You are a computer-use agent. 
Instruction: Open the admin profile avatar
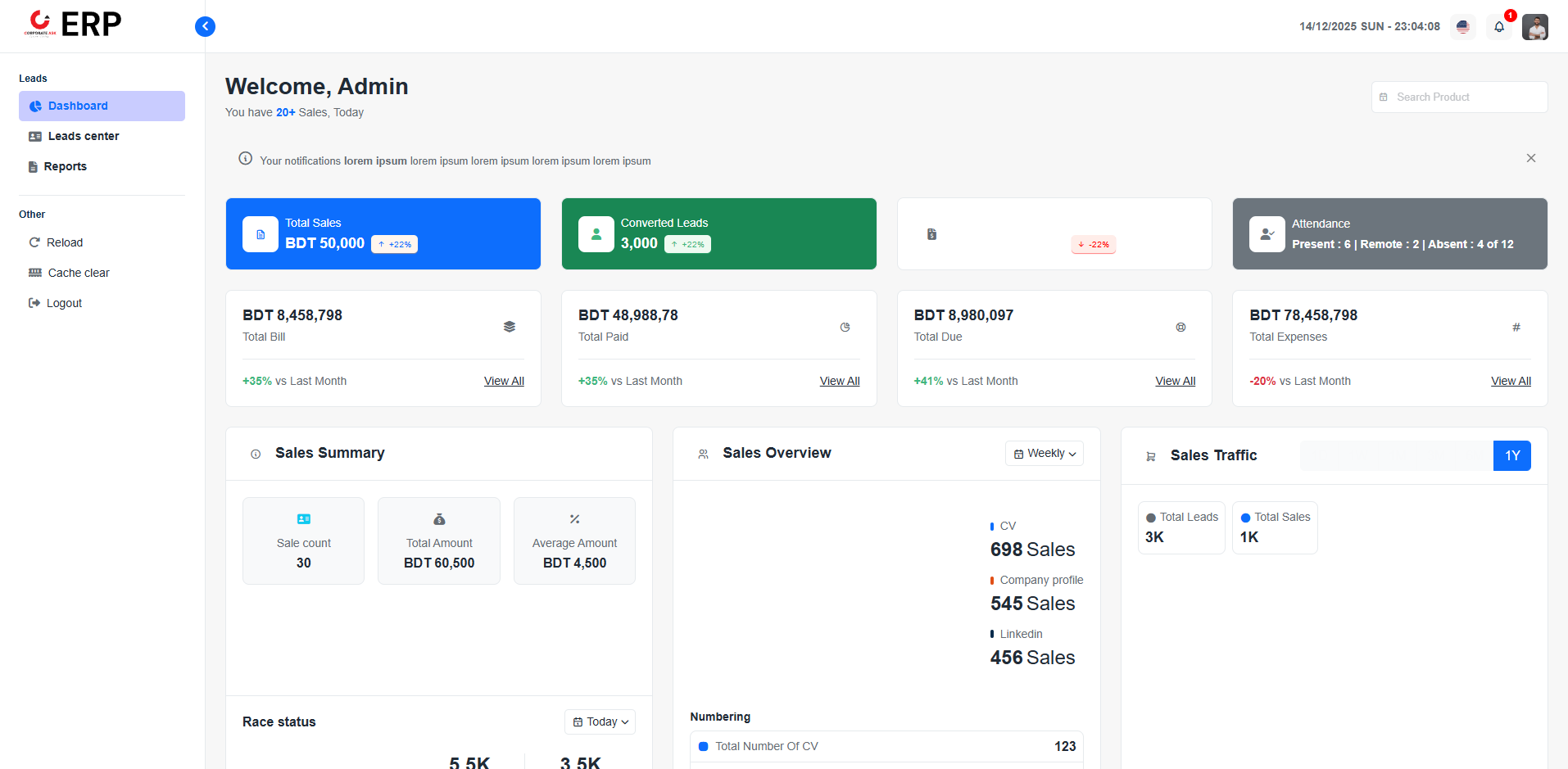1534,27
